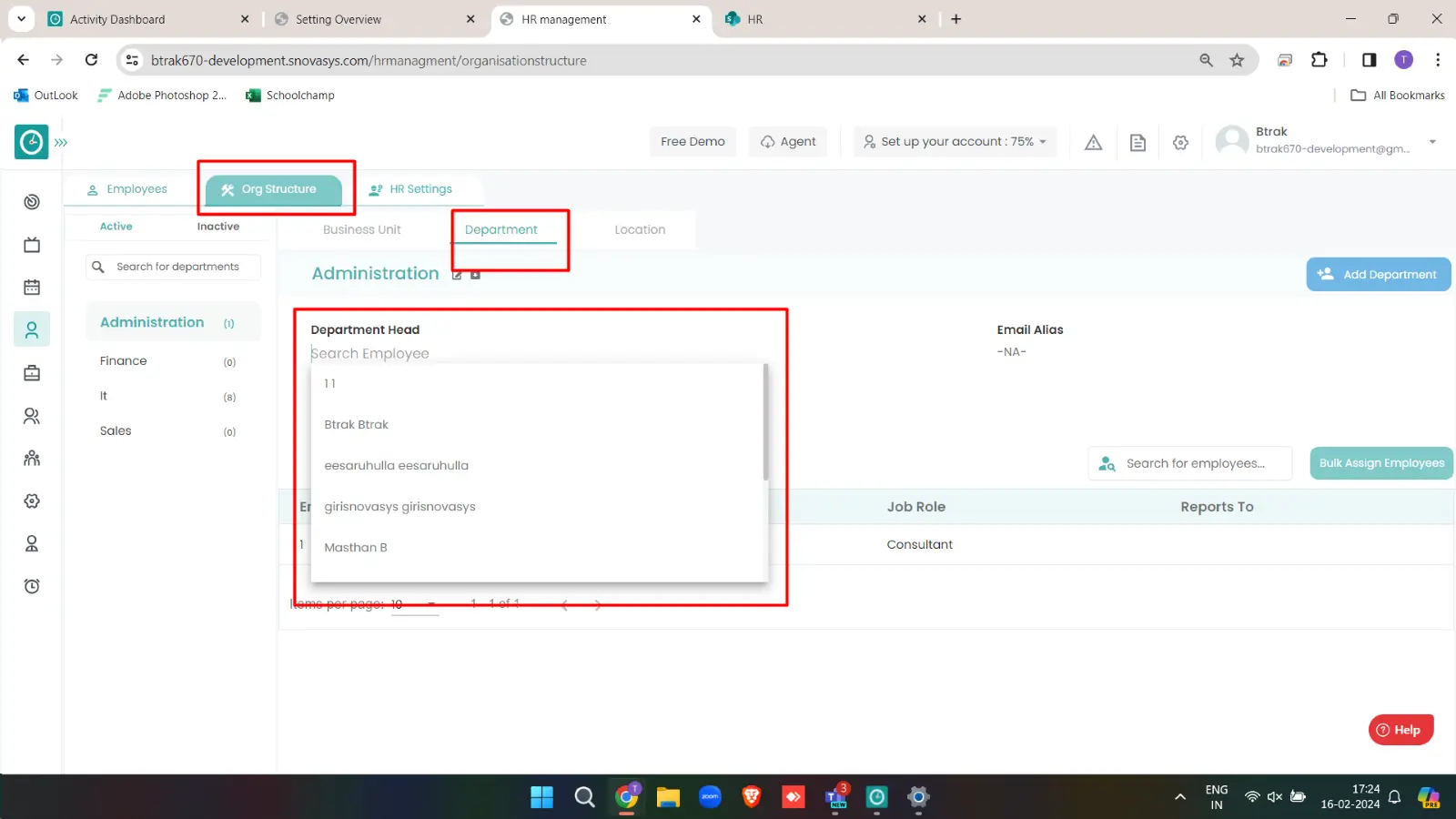The height and width of the screenshot is (819, 1456).
Task: Edit the Administration department pencil icon
Action: point(457,275)
